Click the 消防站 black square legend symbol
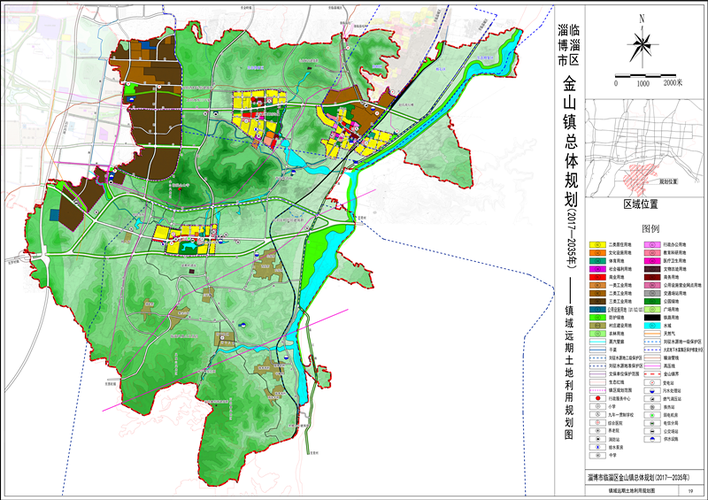The height and width of the screenshot is (500, 708). (x=597, y=439)
